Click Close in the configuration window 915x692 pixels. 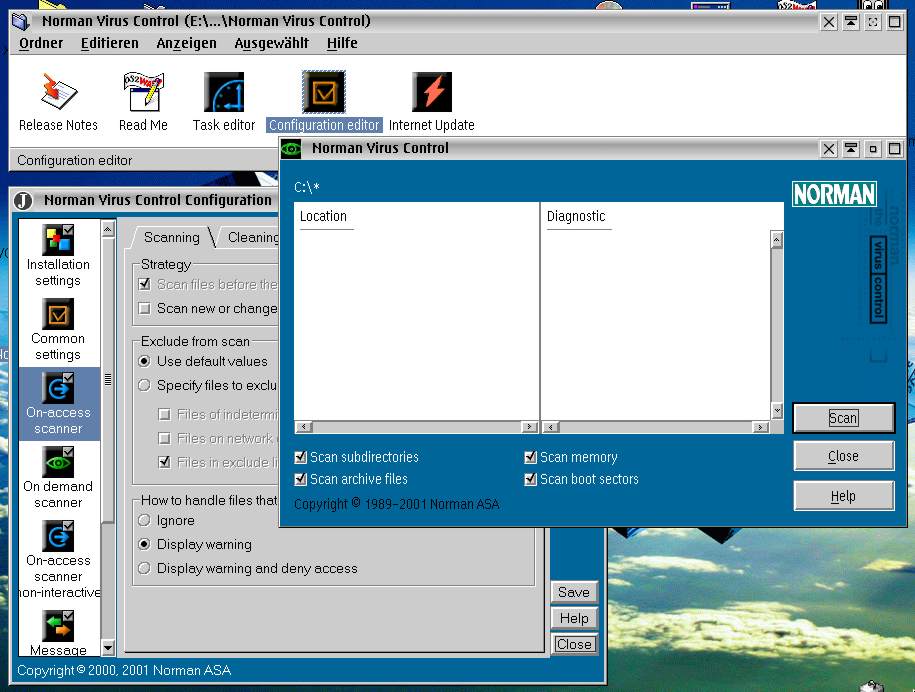click(574, 644)
